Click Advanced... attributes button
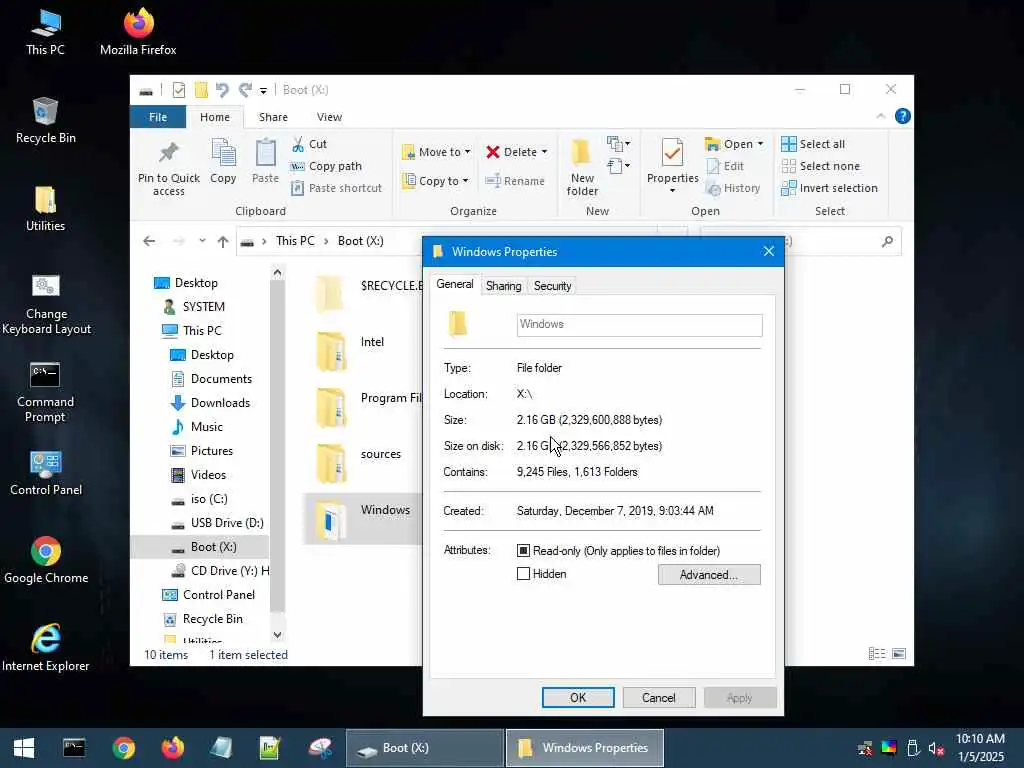The image size is (1024, 768). coord(709,575)
